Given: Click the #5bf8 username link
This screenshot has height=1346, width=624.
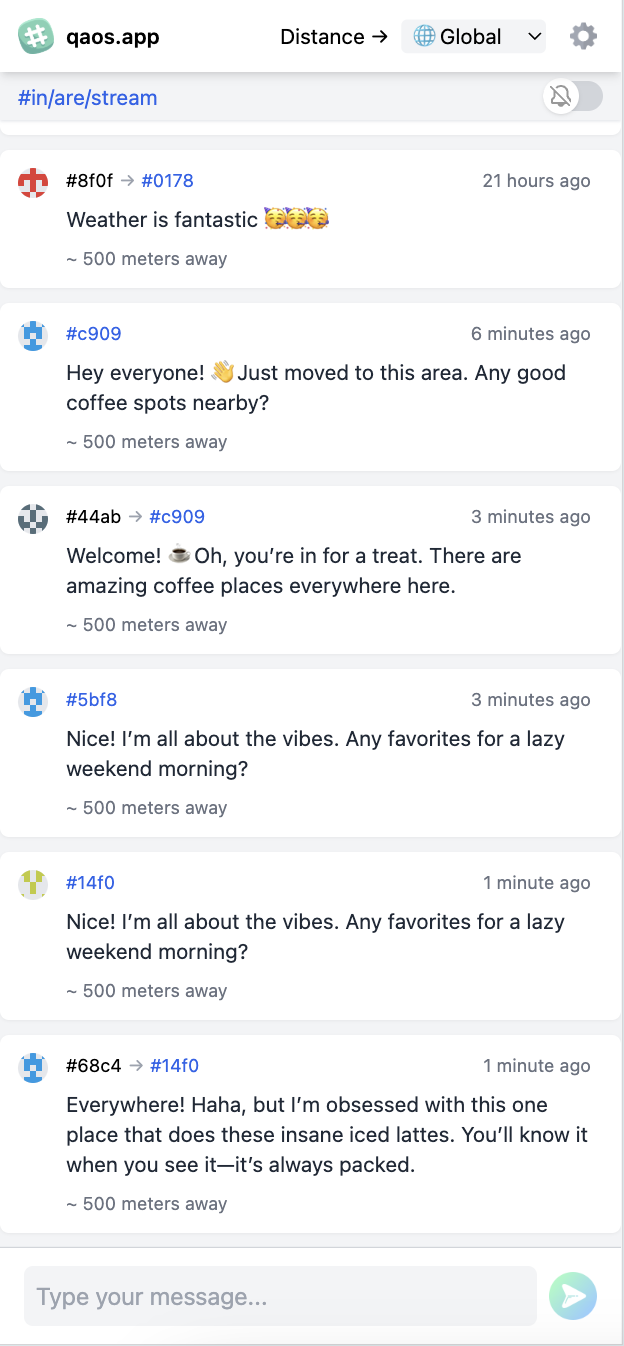Looking at the screenshot, I should click(x=92, y=700).
